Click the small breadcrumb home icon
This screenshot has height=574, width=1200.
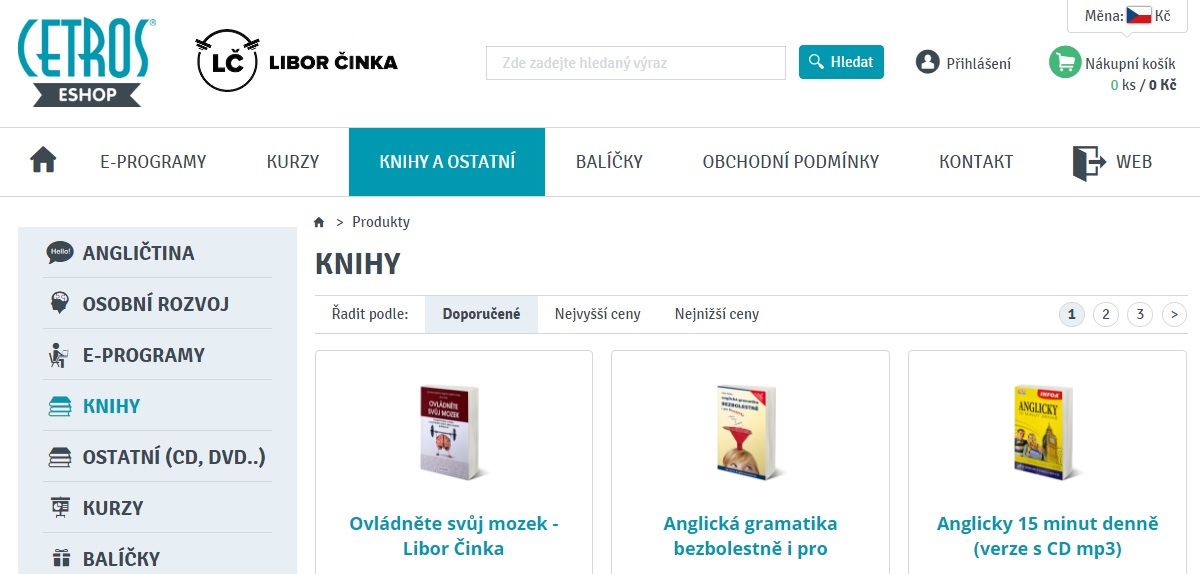point(319,222)
